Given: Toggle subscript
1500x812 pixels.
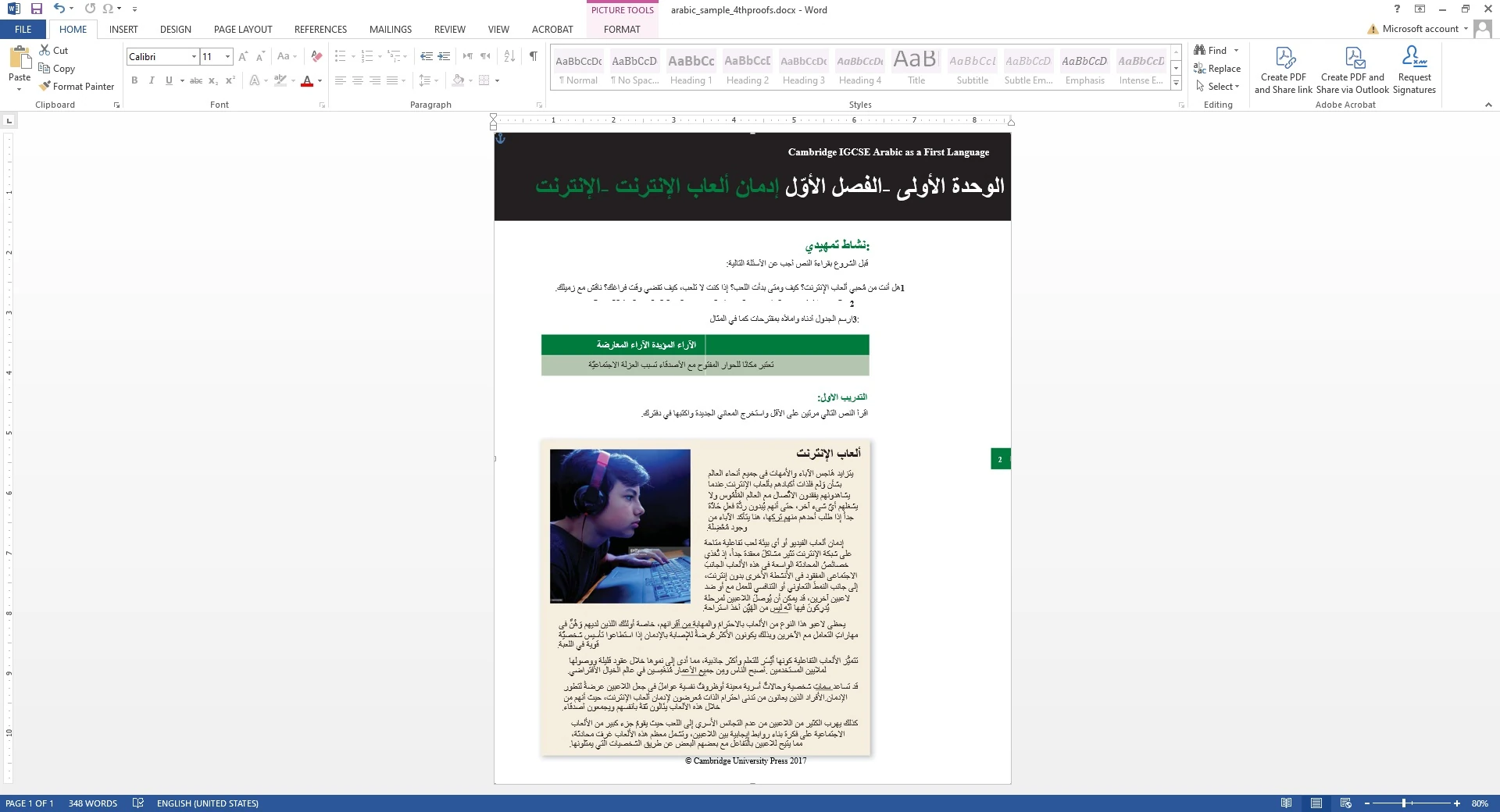Looking at the screenshot, I should point(213,80).
